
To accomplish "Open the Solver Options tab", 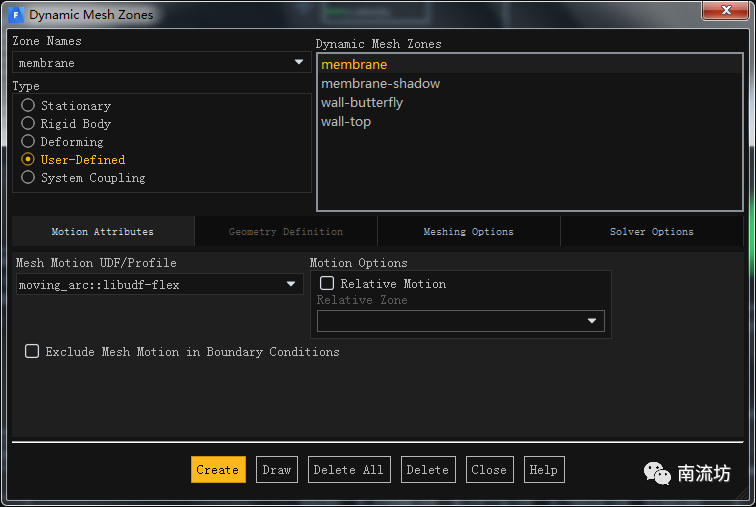I will click(x=651, y=232).
